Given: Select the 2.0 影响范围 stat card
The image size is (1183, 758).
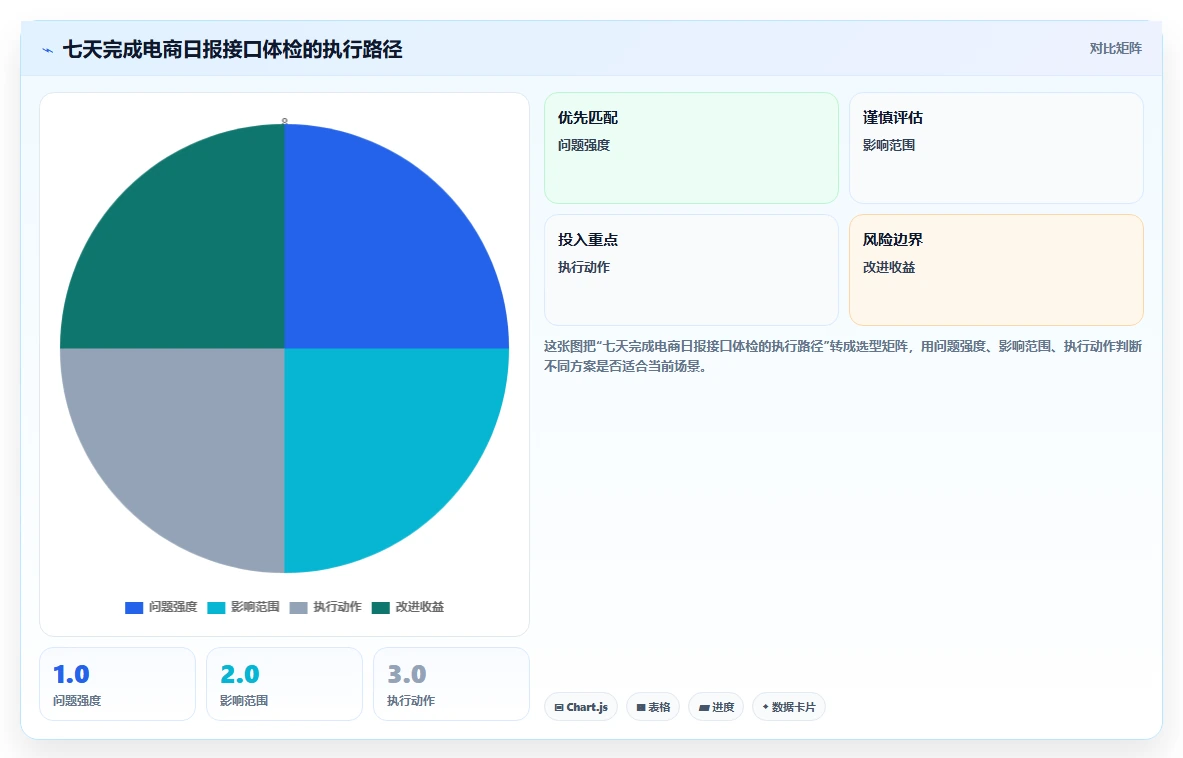Looking at the screenshot, I should pyautogui.click(x=284, y=684).
